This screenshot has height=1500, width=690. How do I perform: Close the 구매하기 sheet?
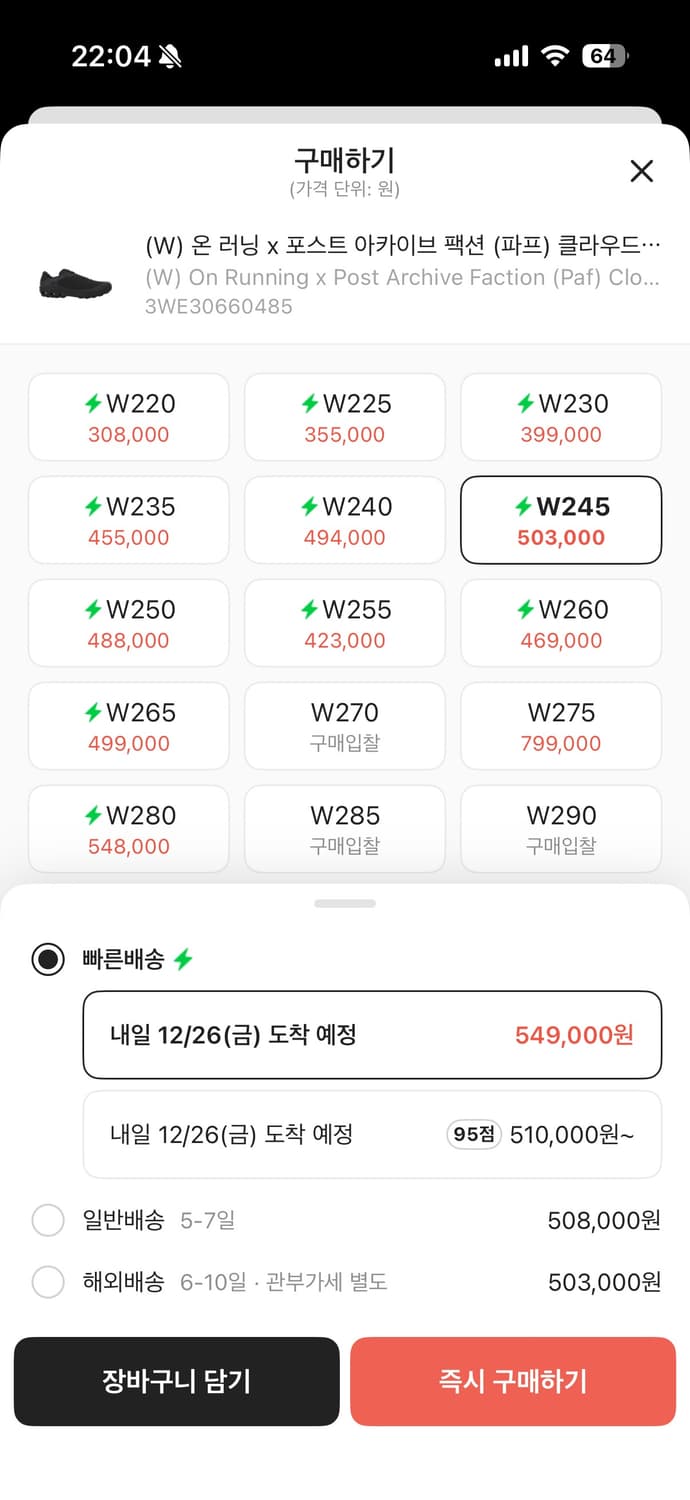point(641,171)
